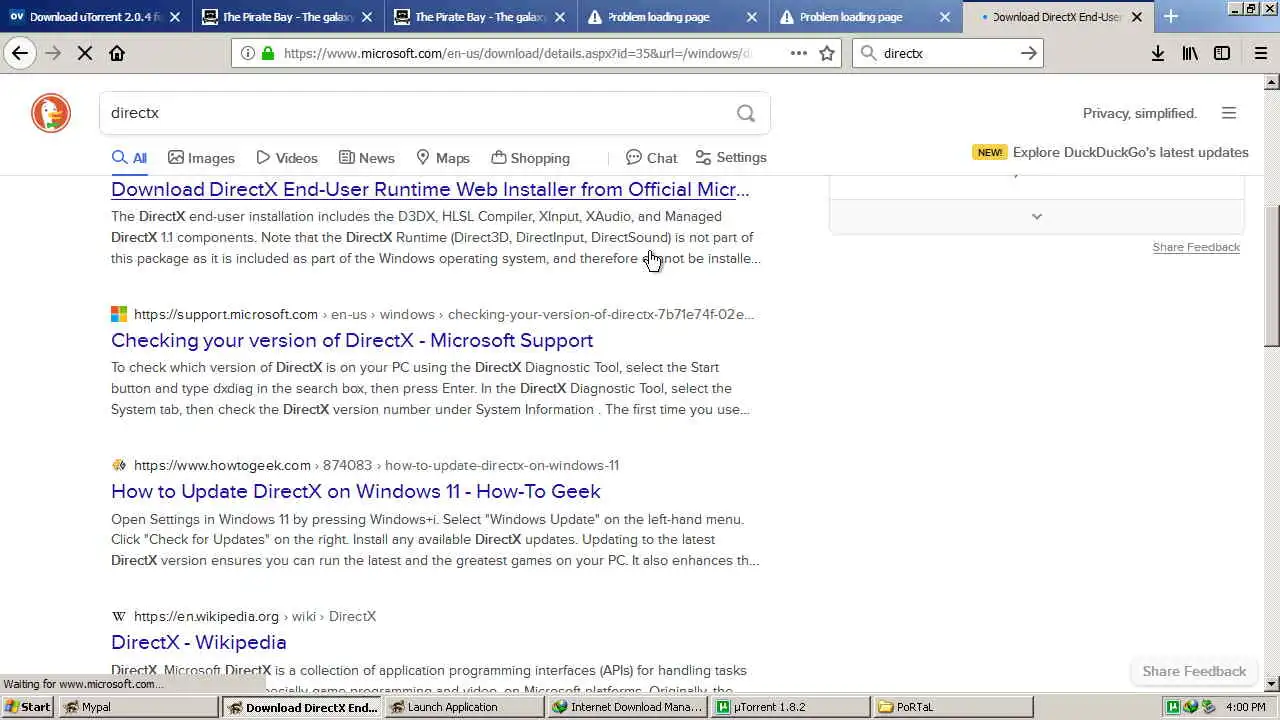Click the DuckDuckGo logo
The height and width of the screenshot is (720, 1280).
pyautogui.click(x=51, y=113)
